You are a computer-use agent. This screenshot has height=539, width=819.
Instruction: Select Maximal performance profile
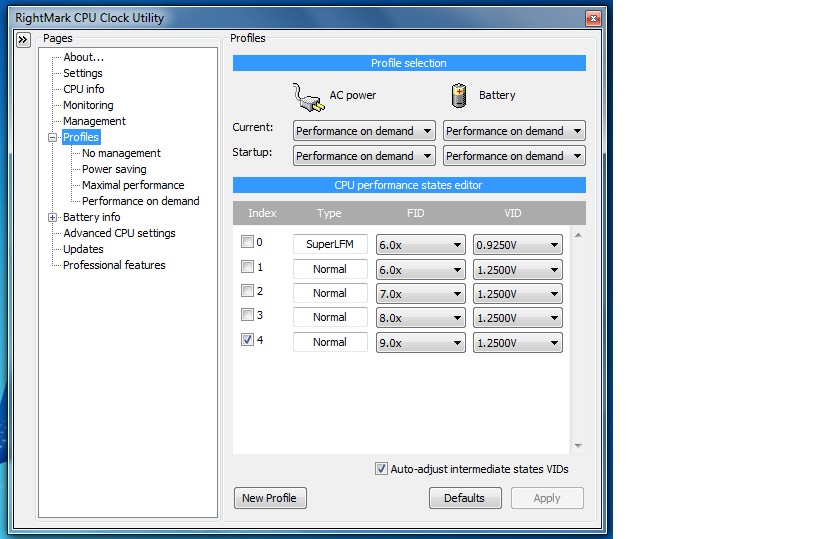pyautogui.click(x=133, y=185)
